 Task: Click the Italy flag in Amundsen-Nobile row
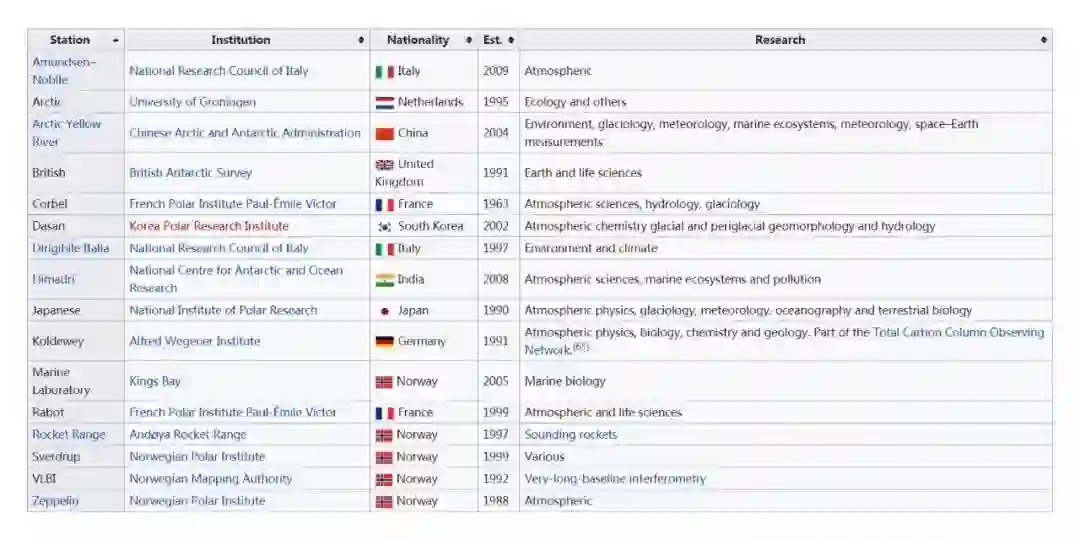[x=384, y=72]
